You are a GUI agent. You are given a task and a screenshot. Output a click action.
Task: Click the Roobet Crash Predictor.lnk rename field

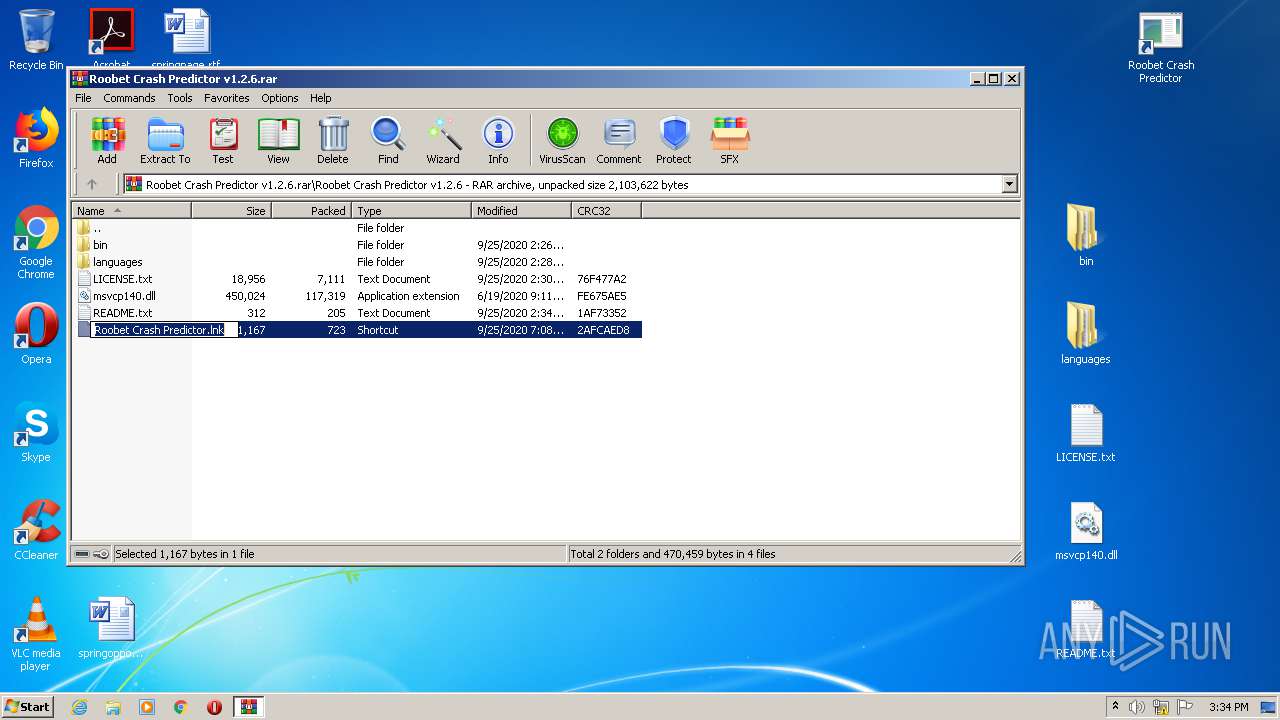164,330
